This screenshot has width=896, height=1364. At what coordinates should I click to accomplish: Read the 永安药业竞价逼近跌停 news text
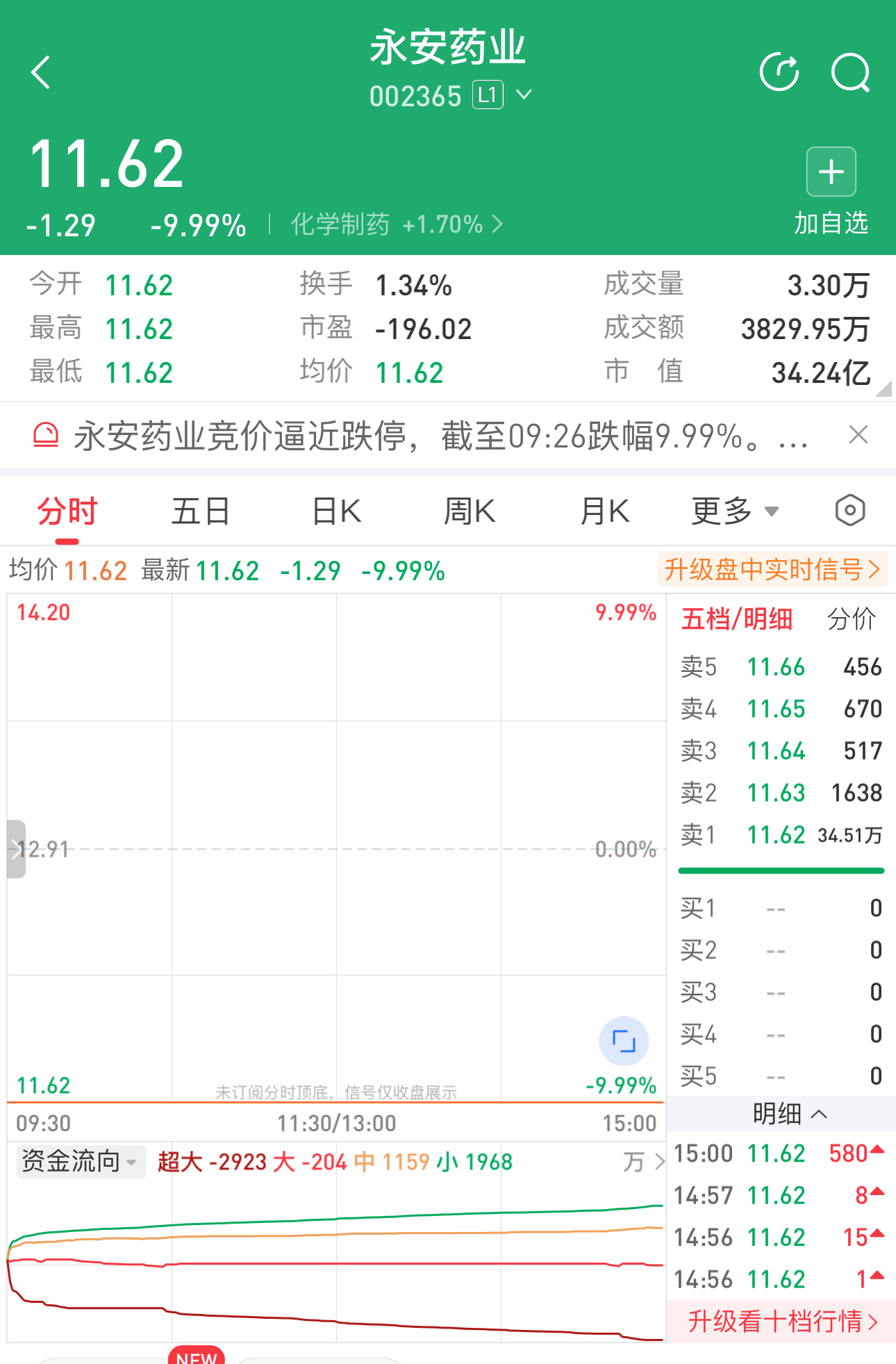tap(441, 436)
